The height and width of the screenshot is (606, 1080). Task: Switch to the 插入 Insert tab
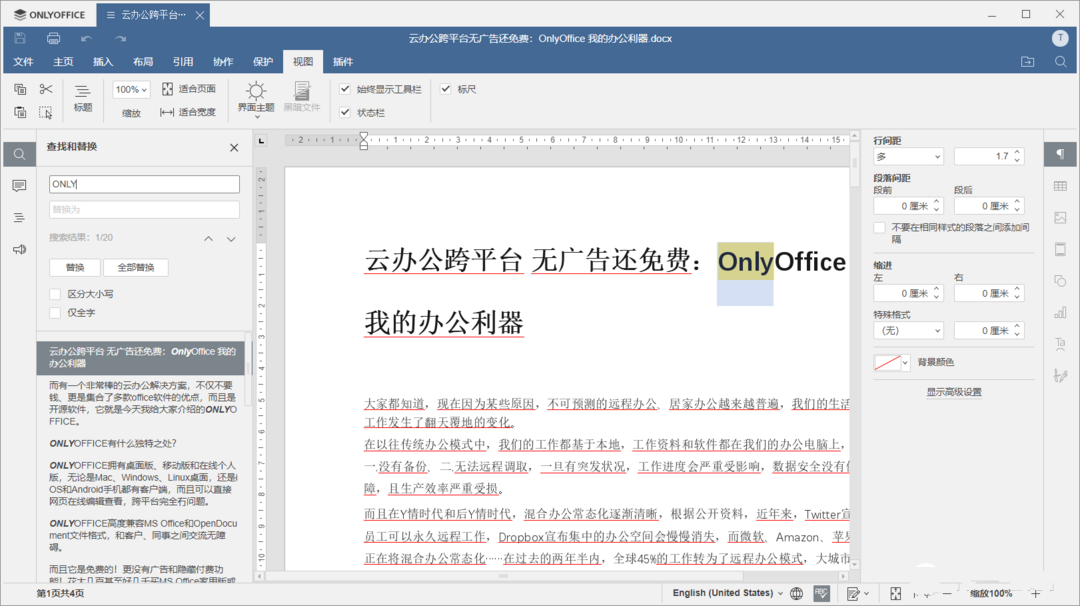coord(103,62)
